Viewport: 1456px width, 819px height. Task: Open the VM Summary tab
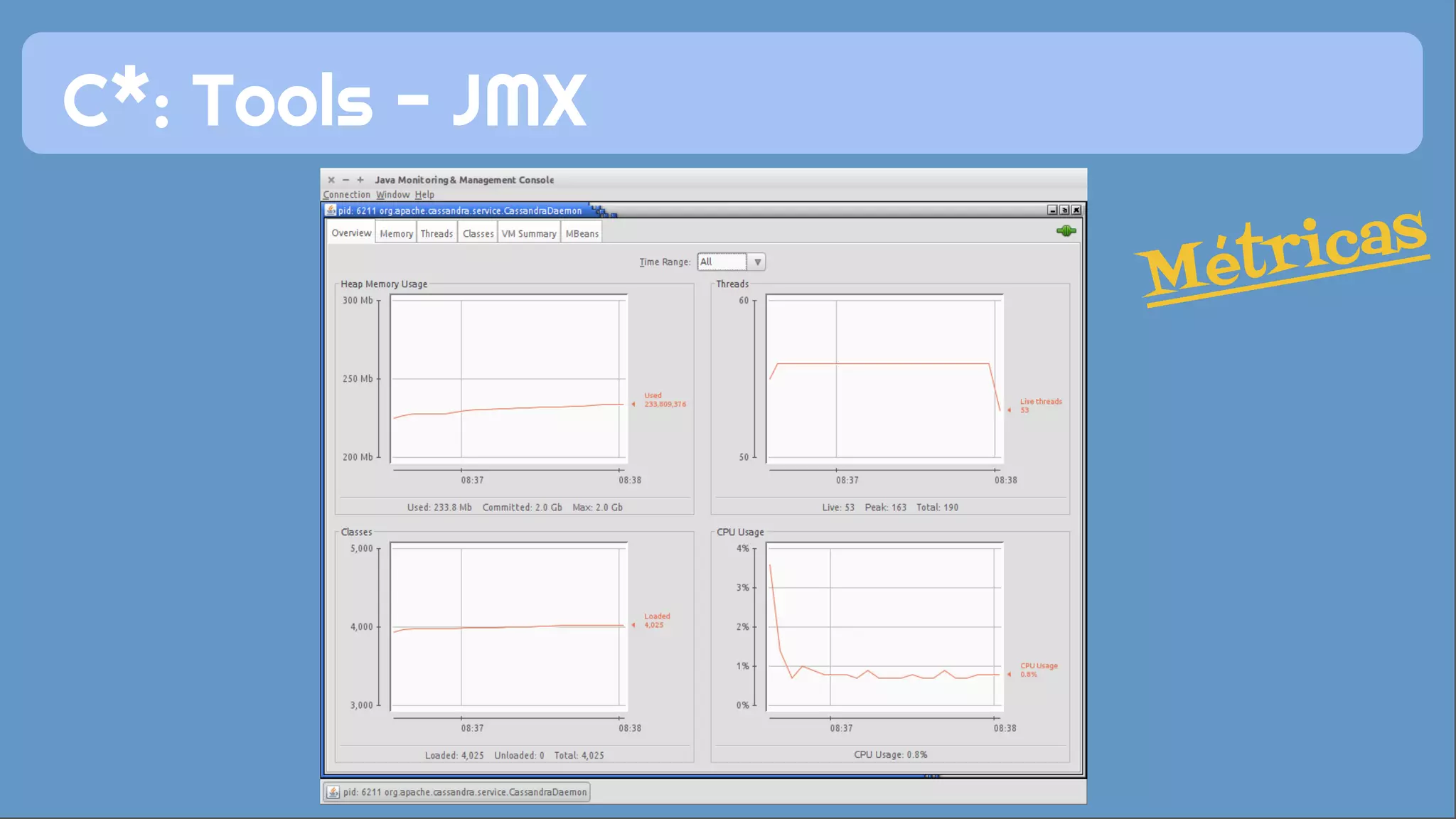(x=529, y=233)
